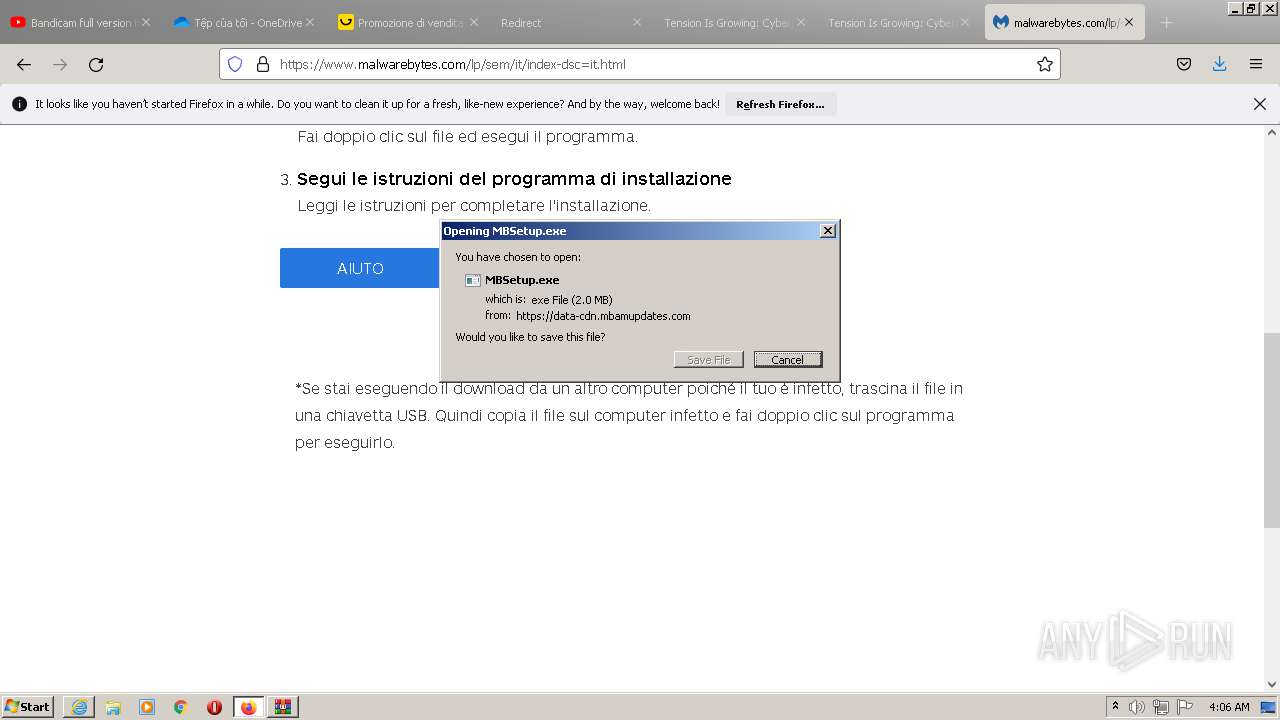This screenshot has height=720, width=1280.
Task: Switch to first Tension Is Growing tab
Action: [736, 22]
